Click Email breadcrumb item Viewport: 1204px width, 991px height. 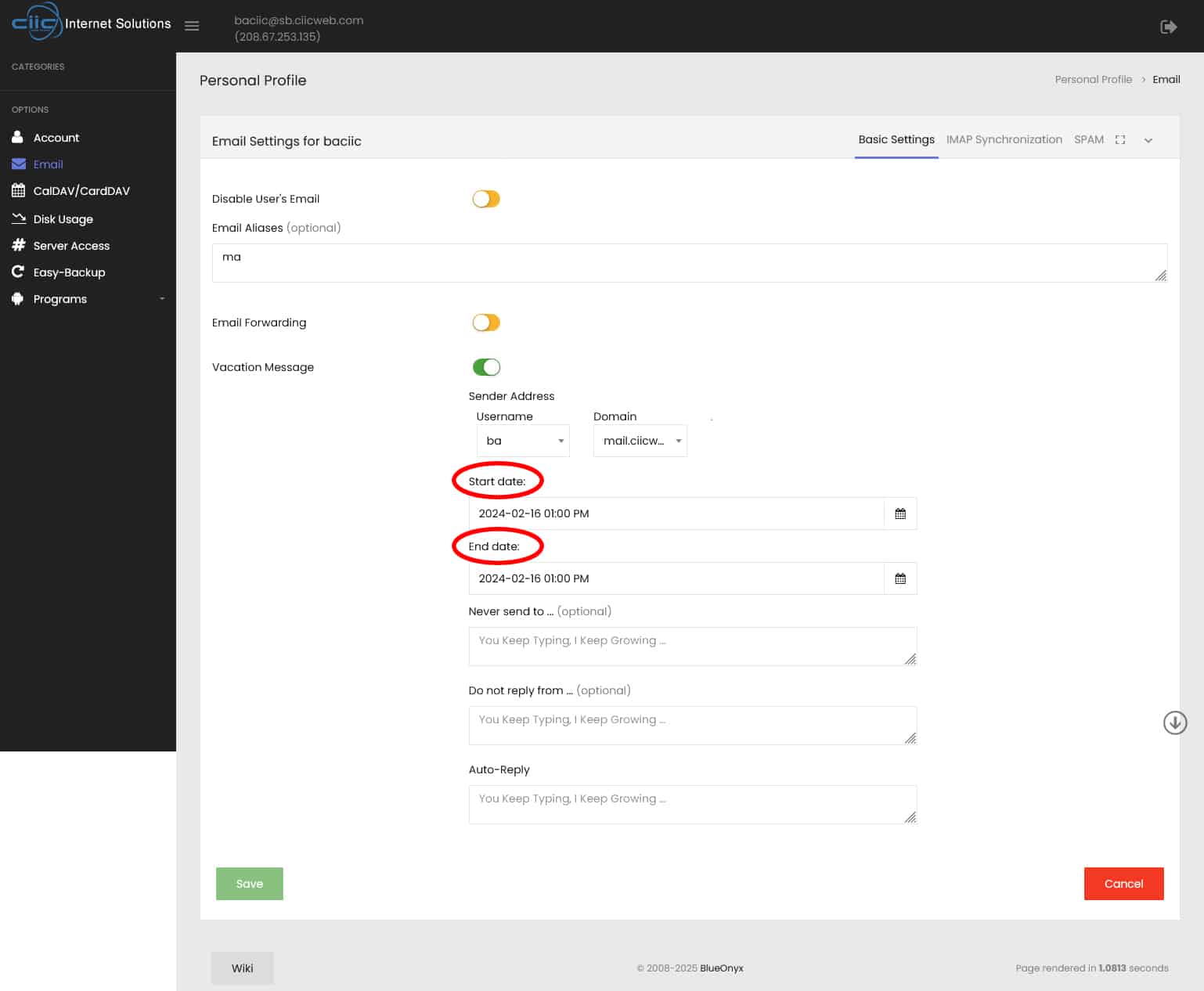[x=1166, y=79]
